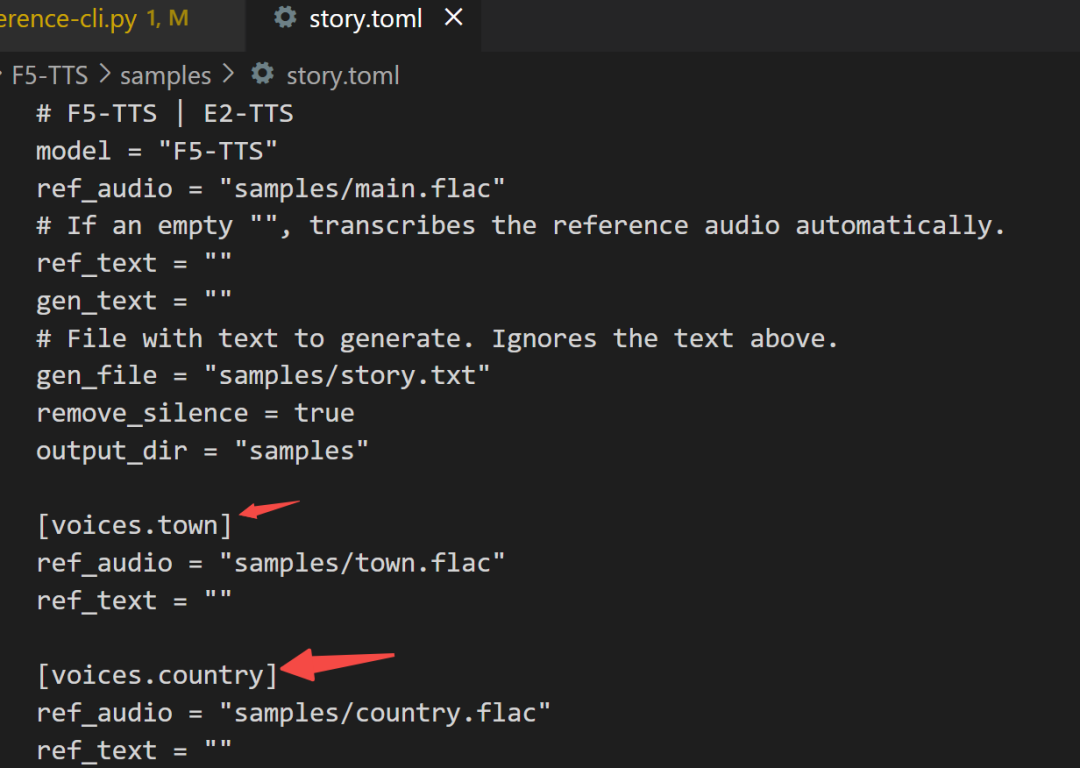1080x768 pixels.
Task: Click the "samples/main.flac" string value
Action: [x=362, y=188]
